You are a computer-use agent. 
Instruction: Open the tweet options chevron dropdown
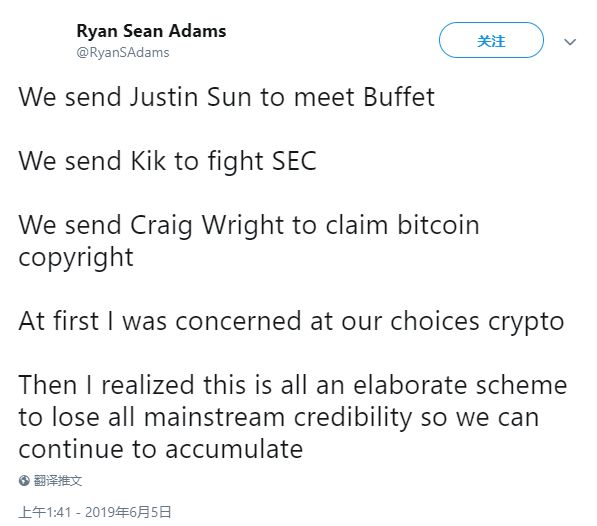pos(570,41)
